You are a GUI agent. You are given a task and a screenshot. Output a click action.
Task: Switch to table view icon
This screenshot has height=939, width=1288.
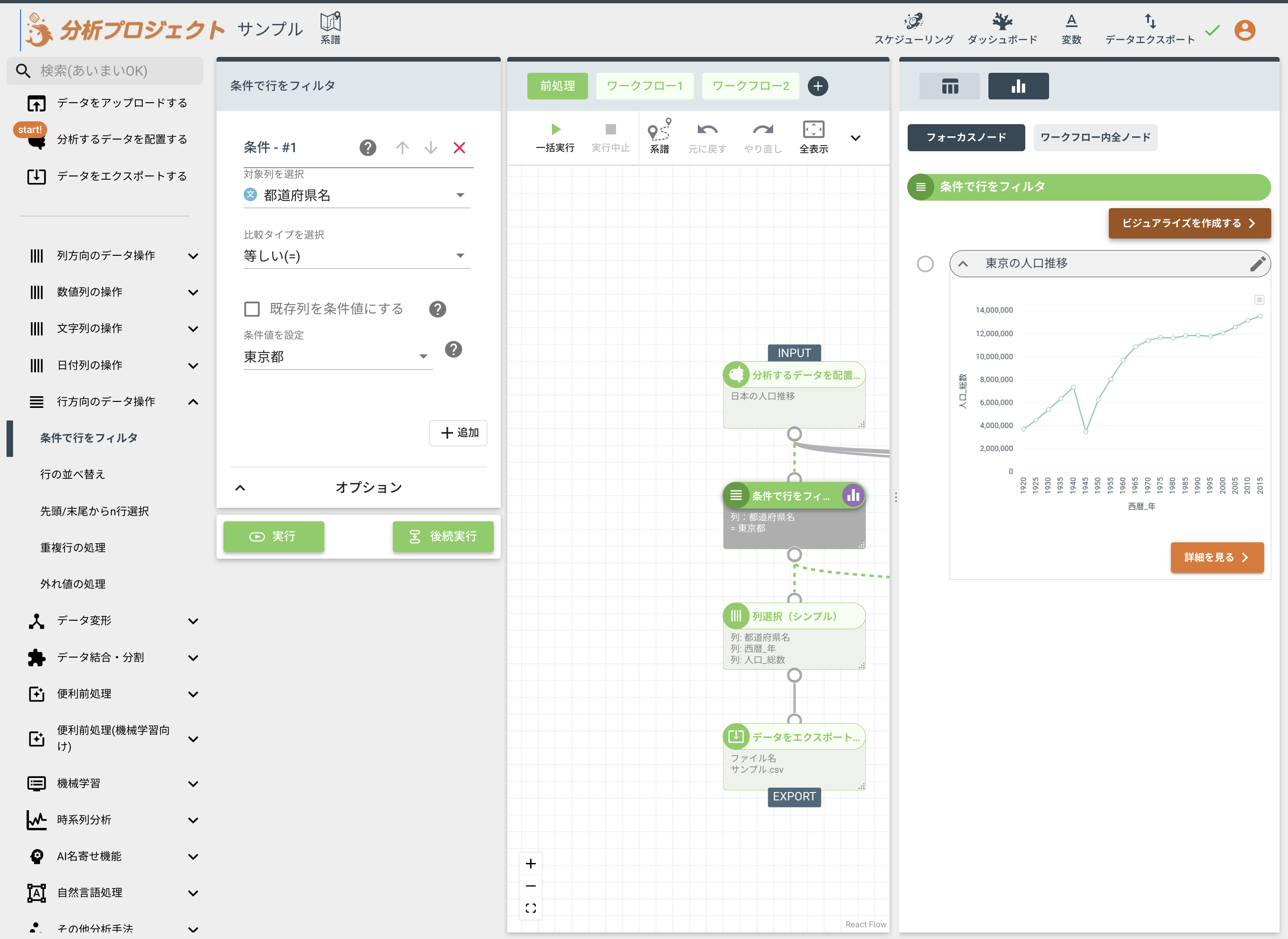(949, 86)
